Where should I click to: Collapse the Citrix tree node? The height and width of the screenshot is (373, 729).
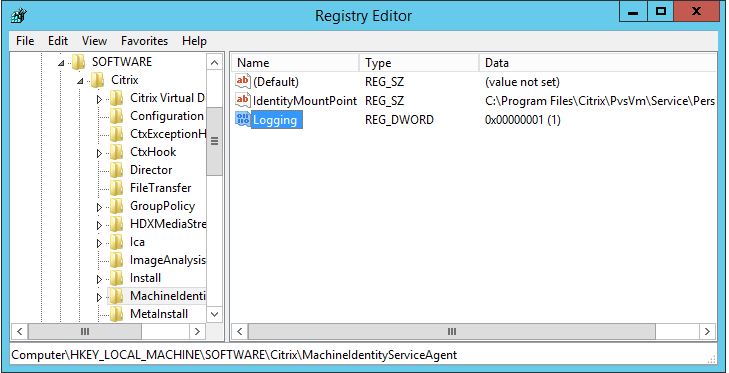pyautogui.click(x=80, y=81)
